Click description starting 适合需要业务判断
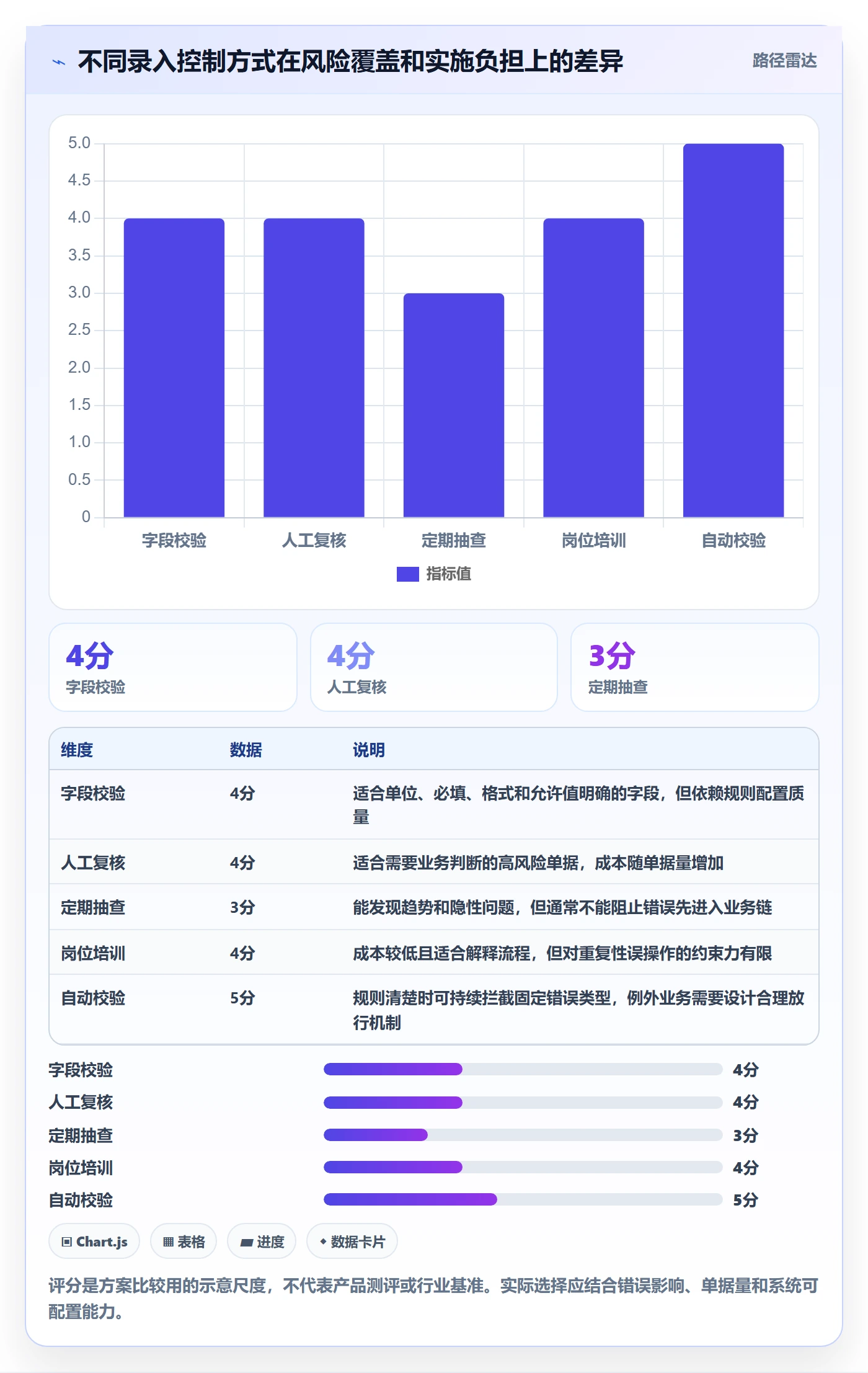 538,863
